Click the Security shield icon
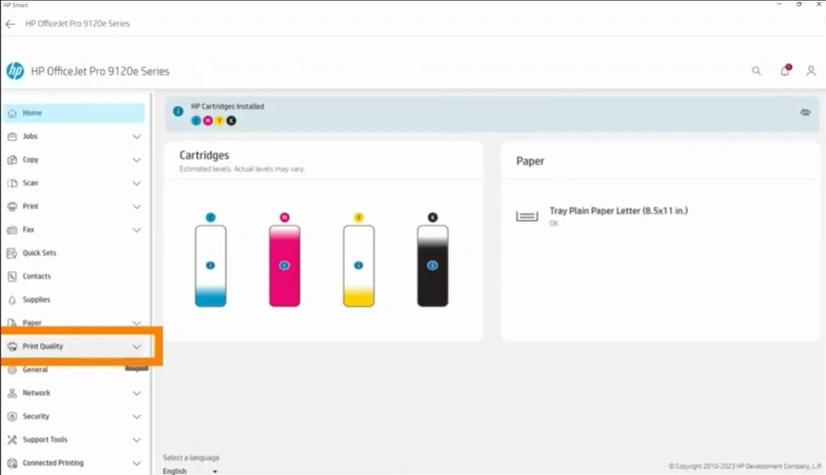 click(x=12, y=416)
